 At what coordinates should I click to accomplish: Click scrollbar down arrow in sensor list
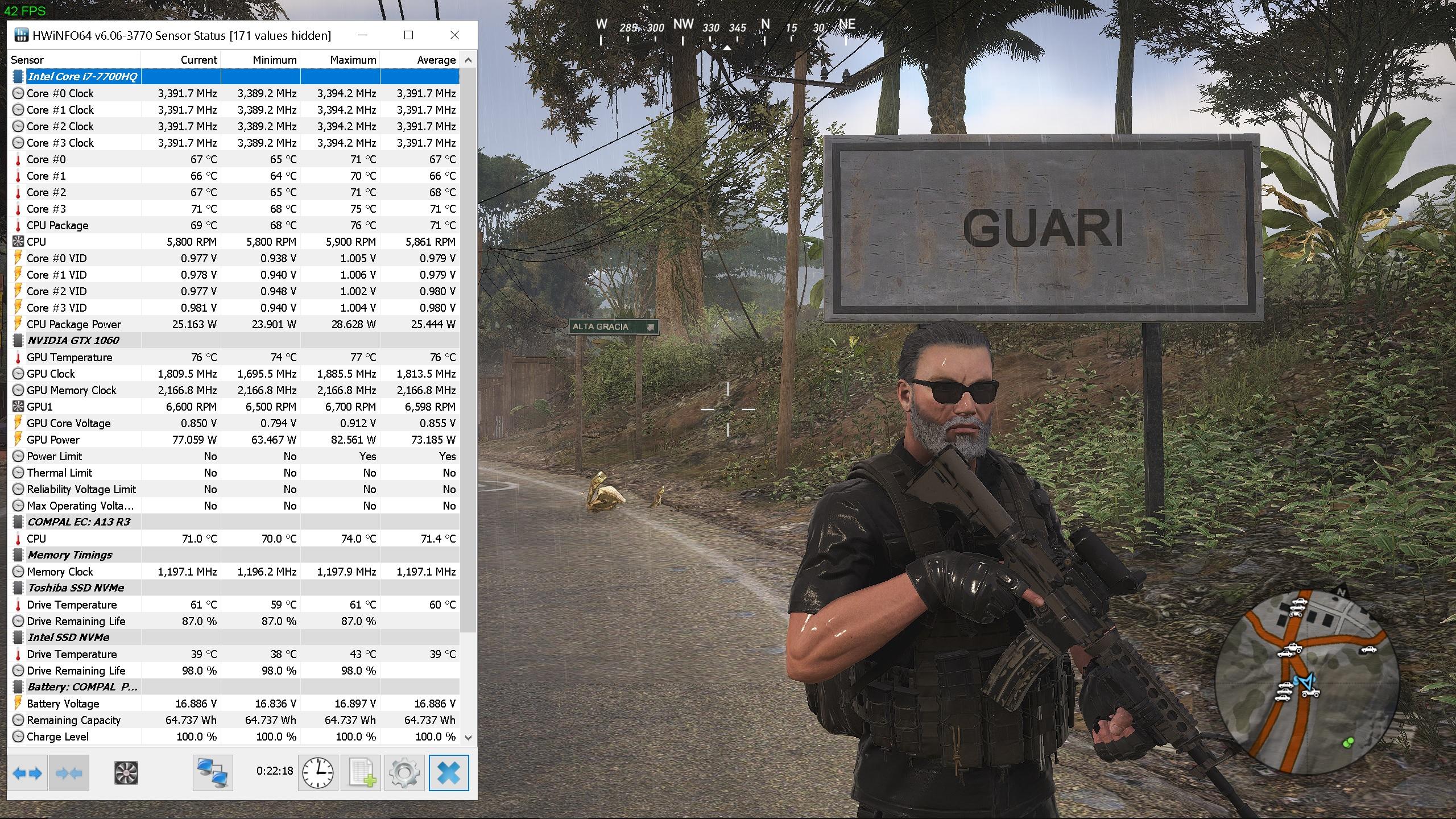(468, 737)
